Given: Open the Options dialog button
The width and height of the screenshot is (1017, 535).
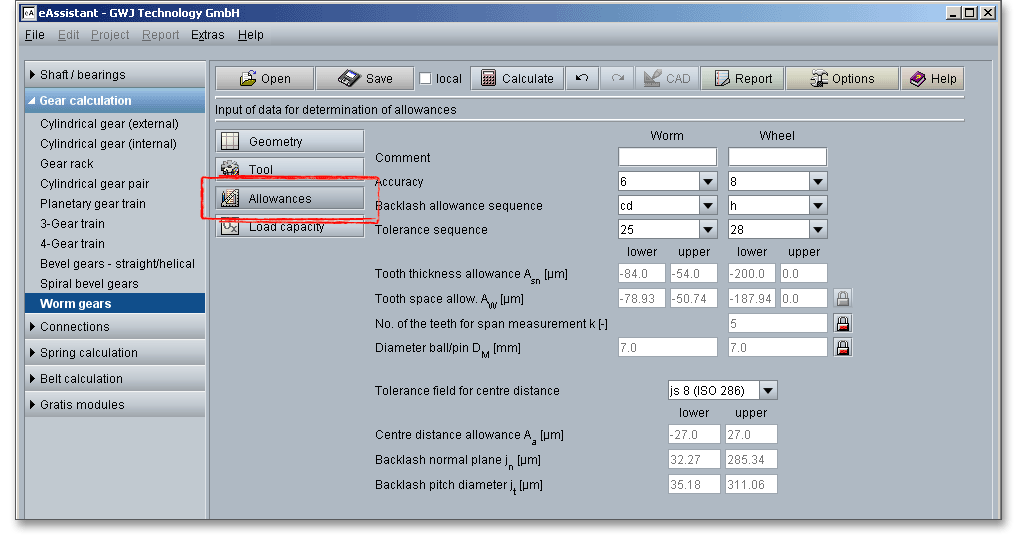Looking at the screenshot, I should pyautogui.click(x=841, y=79).
